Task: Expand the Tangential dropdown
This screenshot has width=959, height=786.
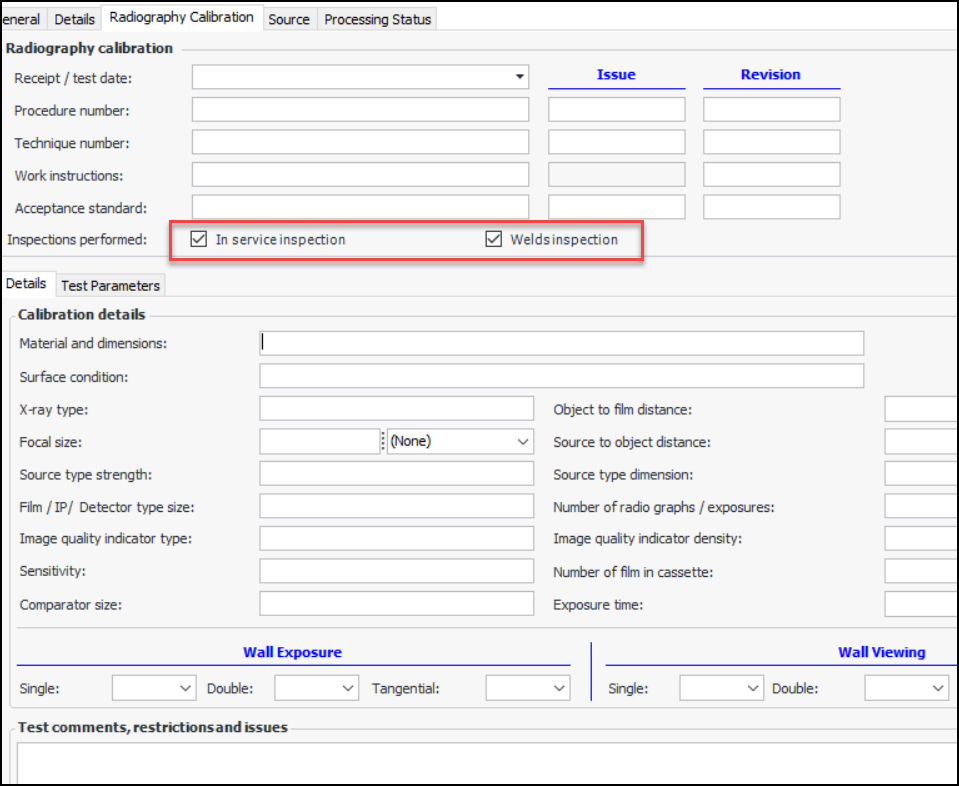Action: tap(559, 688)
